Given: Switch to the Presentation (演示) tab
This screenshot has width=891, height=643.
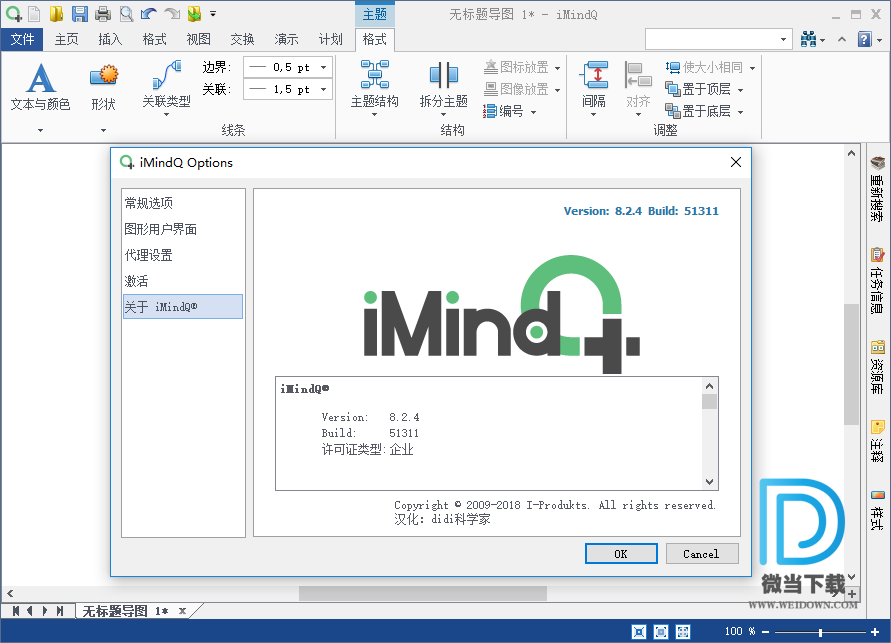Looking at the screenshot, I should pos(286,39).
